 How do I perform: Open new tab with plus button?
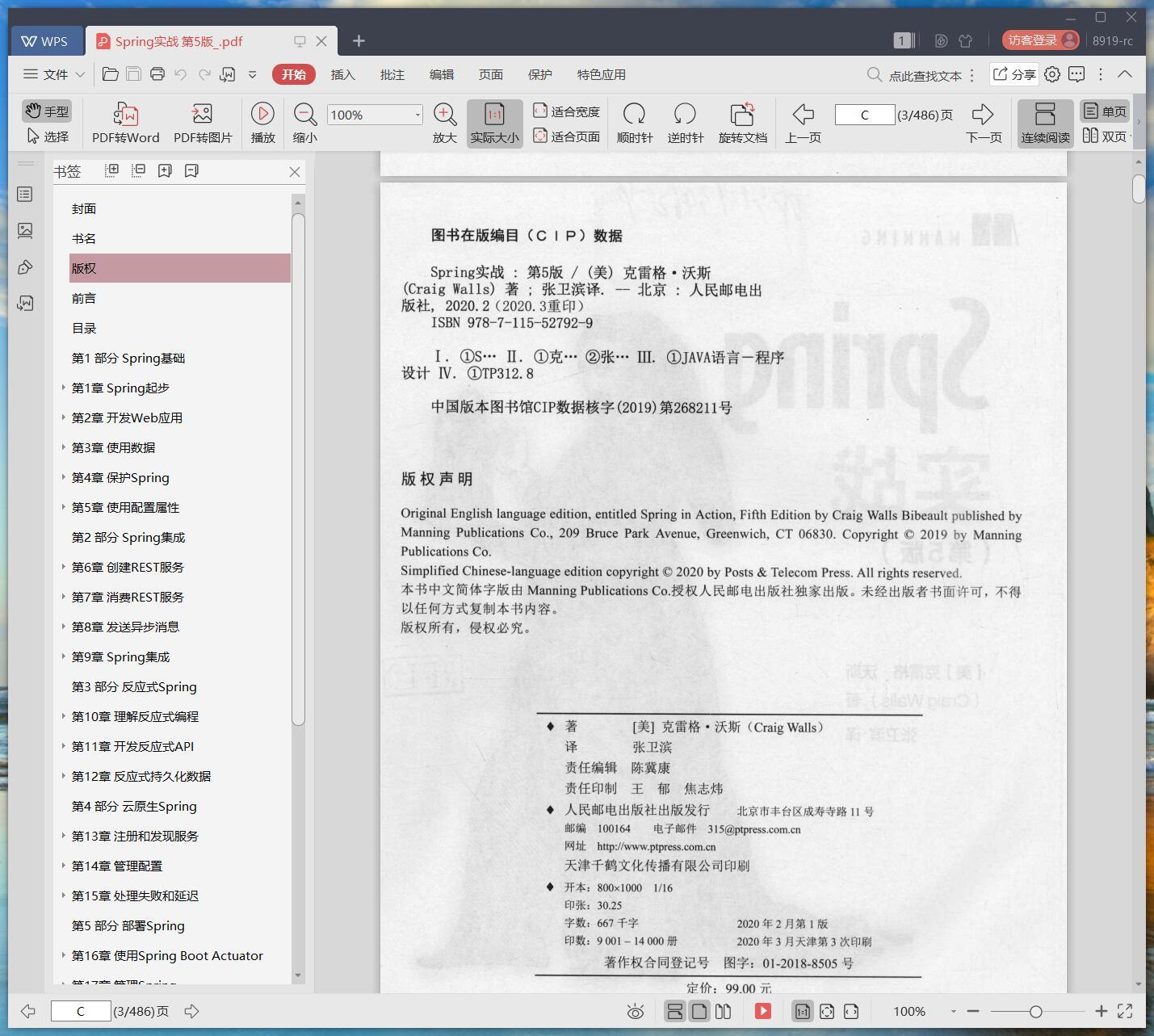point(359,40)
